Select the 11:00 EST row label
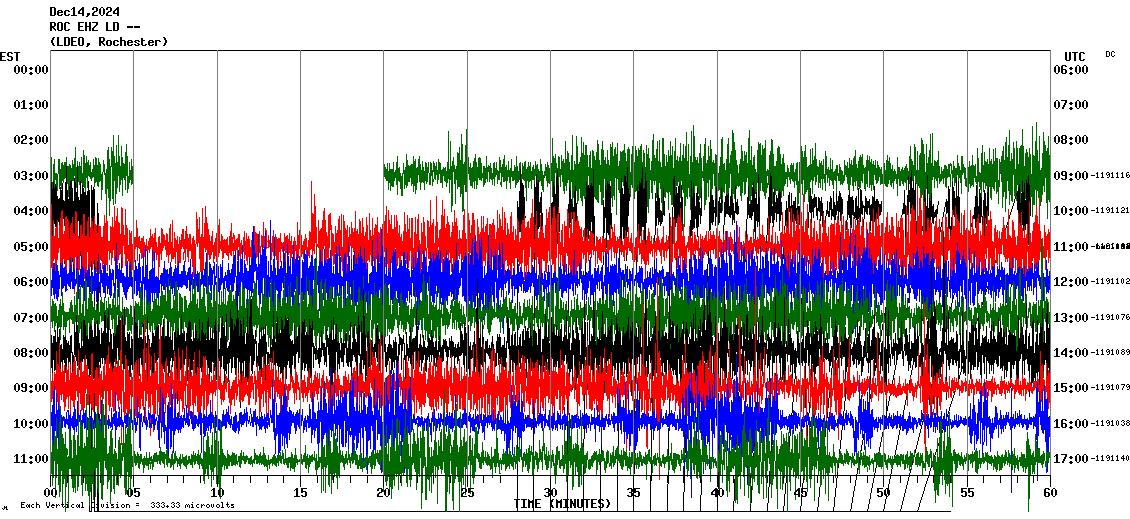 tap(31, 459)
